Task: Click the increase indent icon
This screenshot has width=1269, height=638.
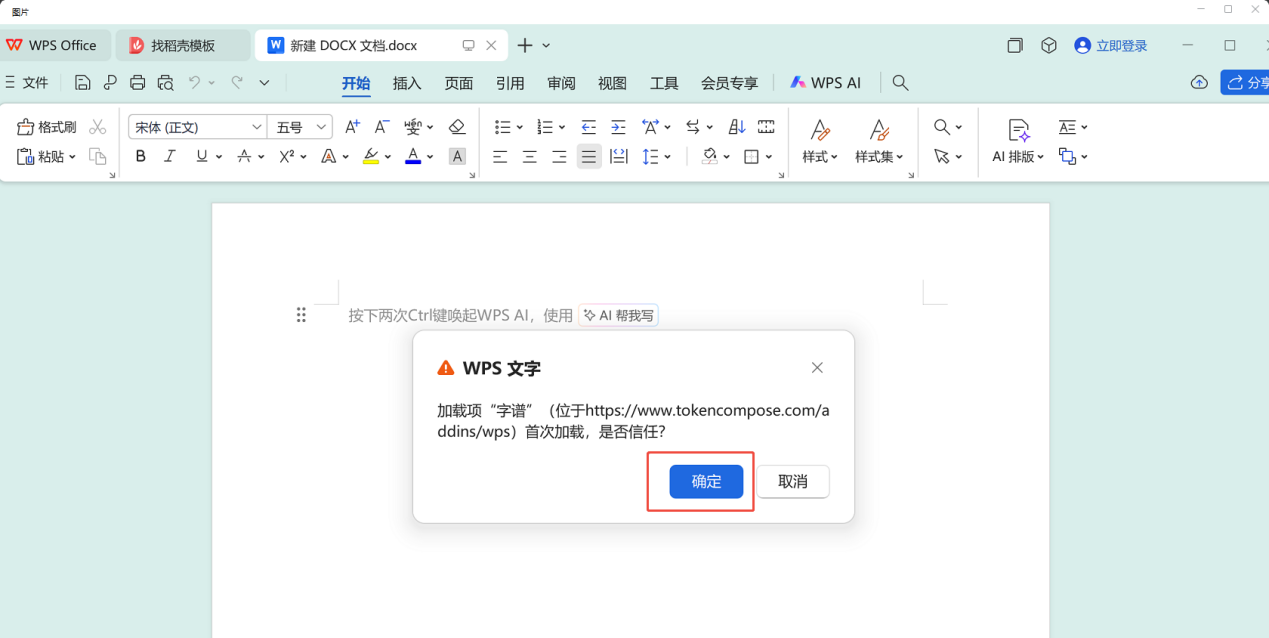Action: click(618, 127)
